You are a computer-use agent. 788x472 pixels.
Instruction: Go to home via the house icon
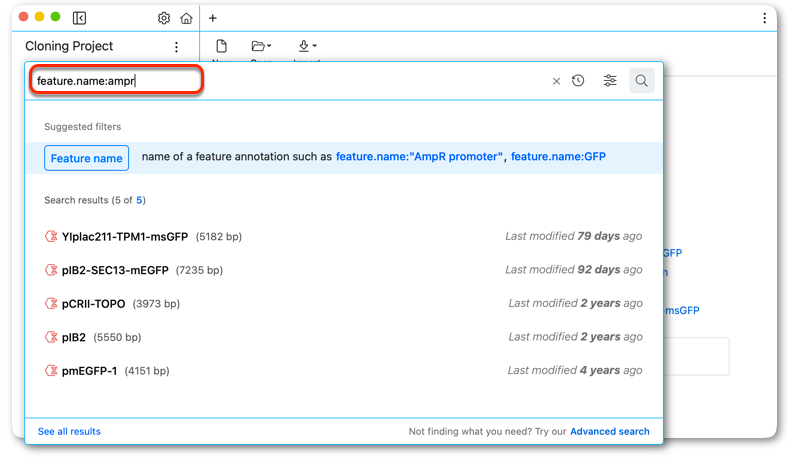click(186, 18)
